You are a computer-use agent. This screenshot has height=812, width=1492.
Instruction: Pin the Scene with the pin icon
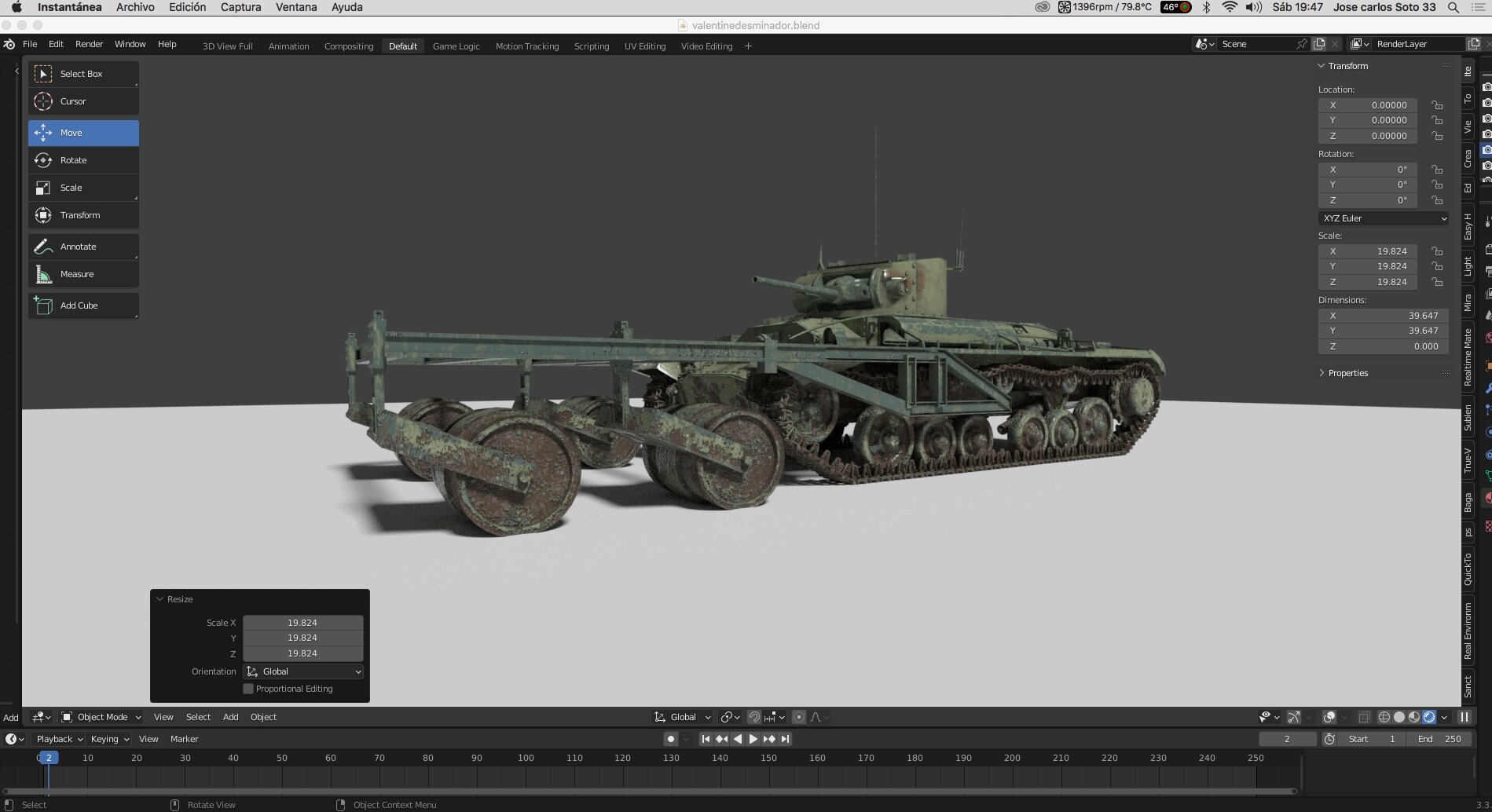coord(1301,44)
